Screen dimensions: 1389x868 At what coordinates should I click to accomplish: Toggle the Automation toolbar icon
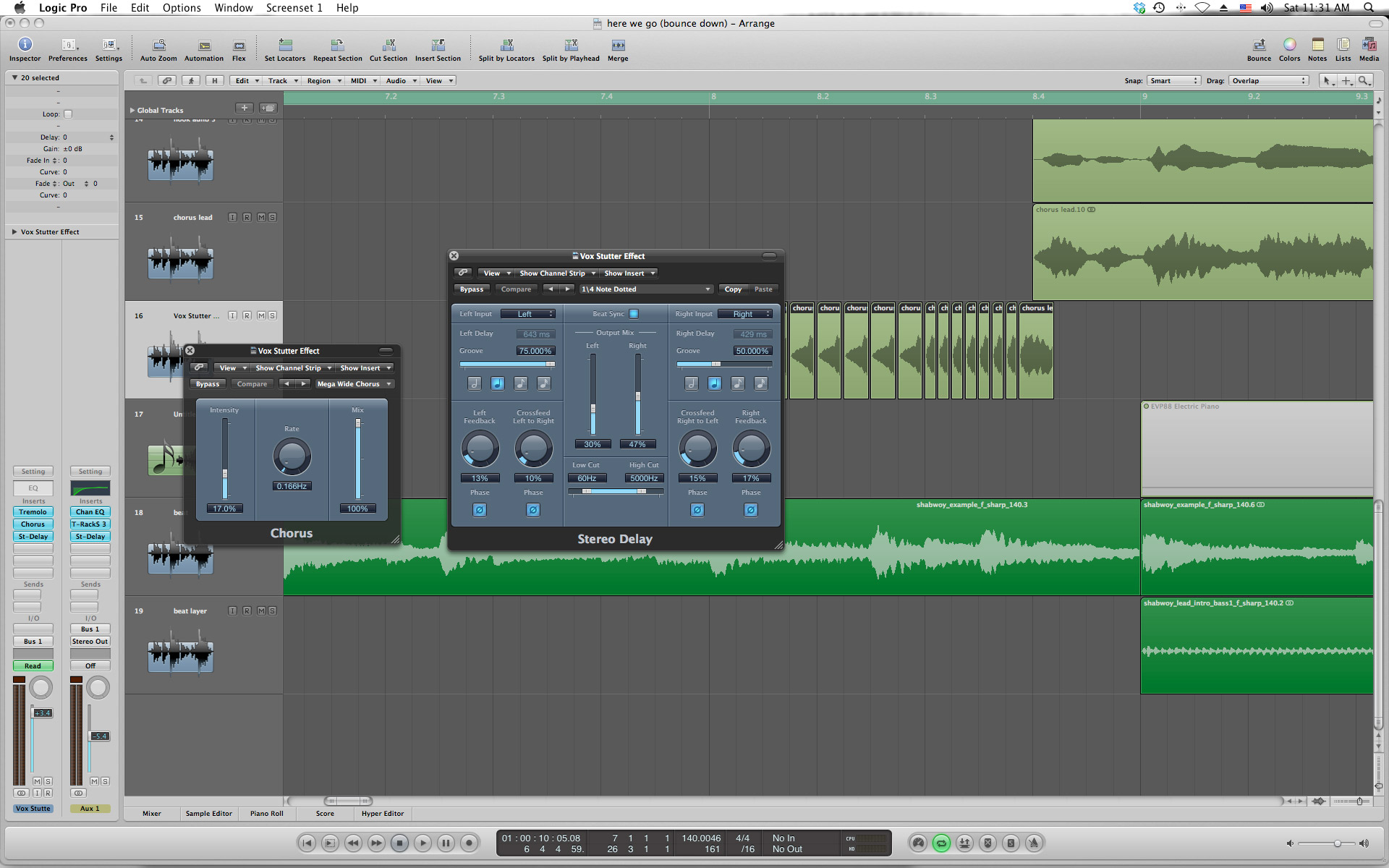coord(204,45)
